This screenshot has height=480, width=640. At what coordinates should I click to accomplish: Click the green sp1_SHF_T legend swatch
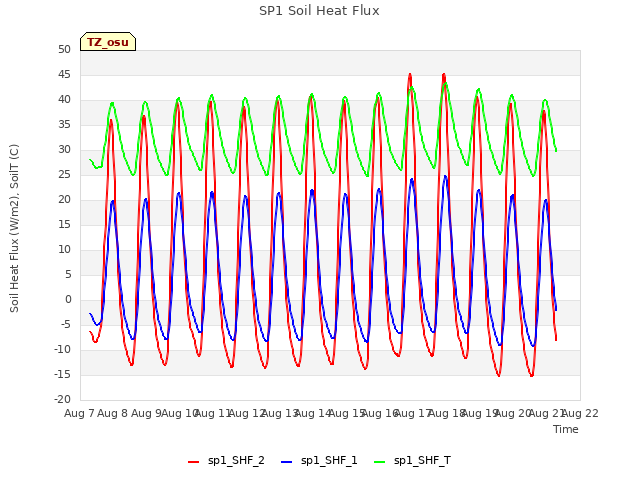click(x=380, y=462)
